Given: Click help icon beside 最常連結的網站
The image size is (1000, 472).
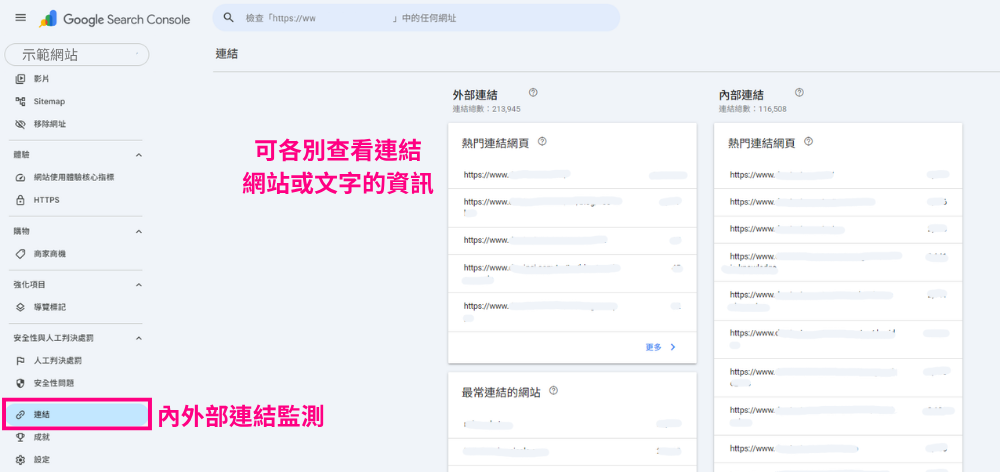Looking at the screenshot, I should tap(554, 390).
